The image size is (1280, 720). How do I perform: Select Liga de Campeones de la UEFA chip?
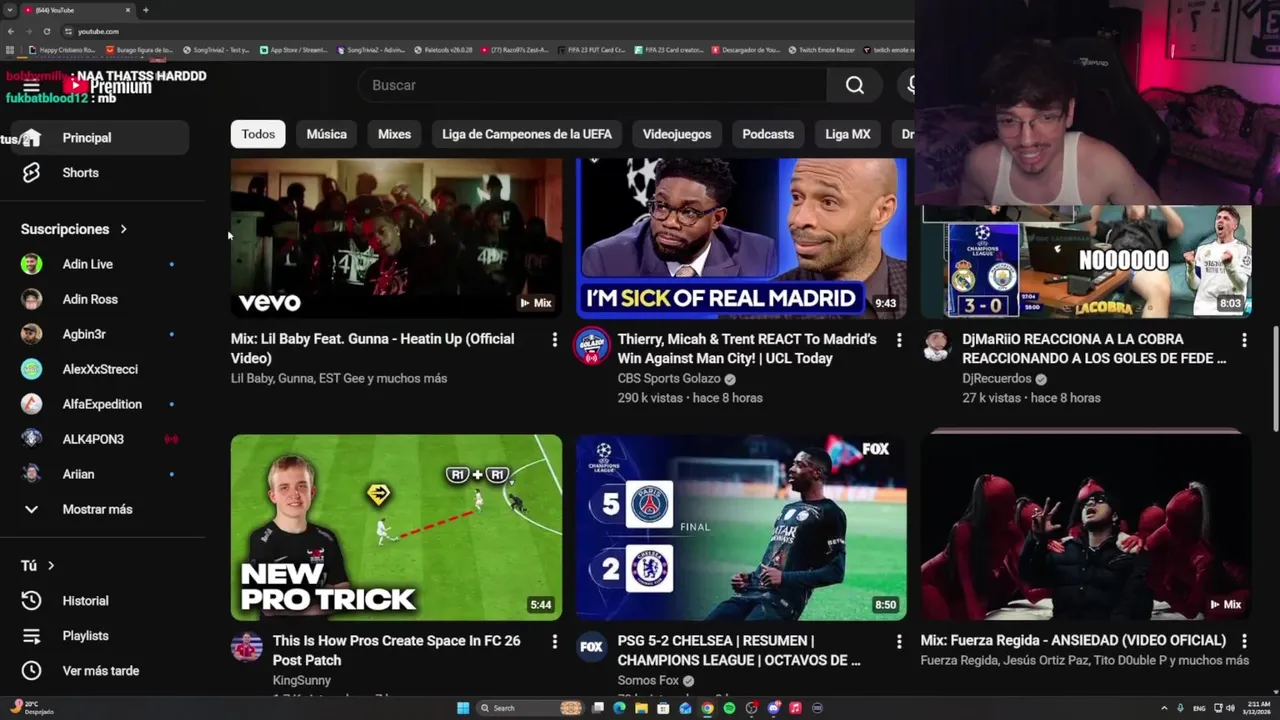527,134
